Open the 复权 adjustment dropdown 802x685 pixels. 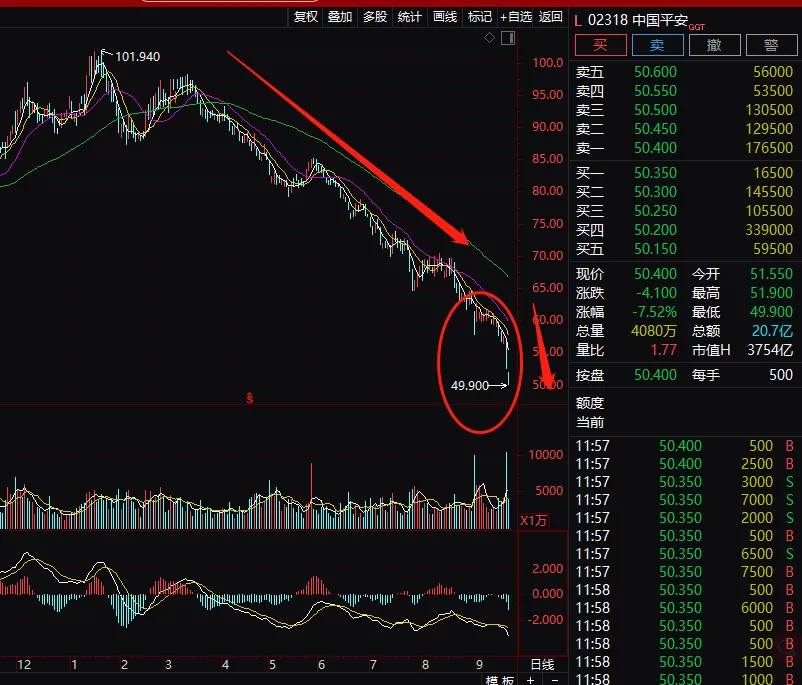tap(305, 16)
